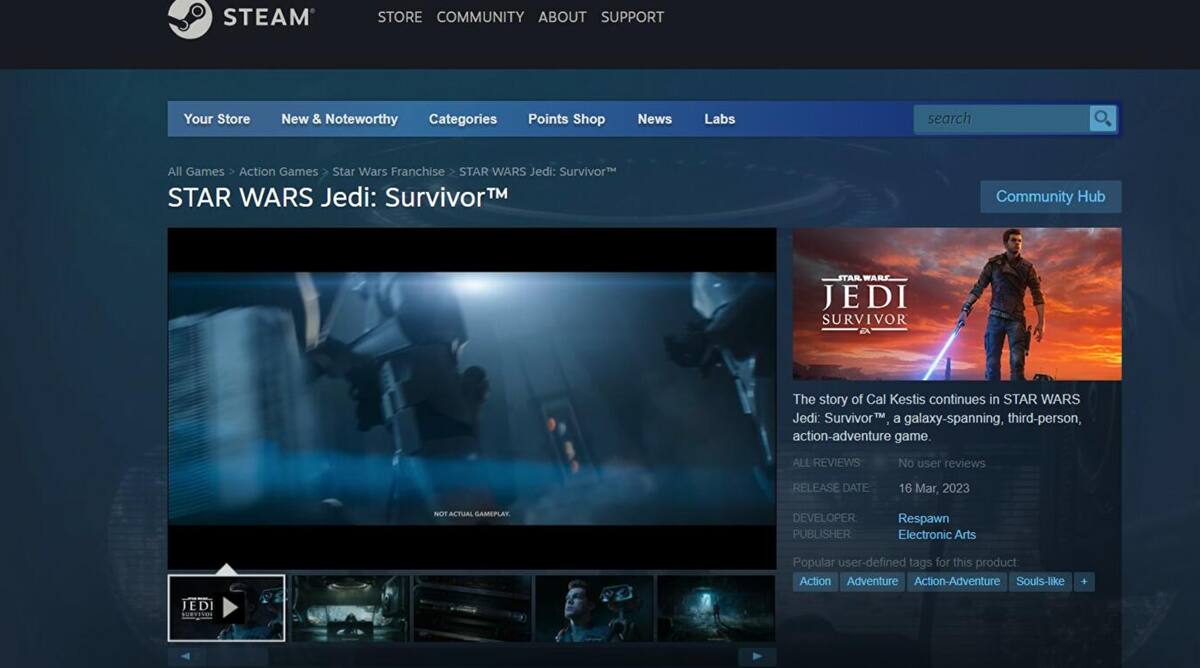
Task: Follow the All Games breadcrumb
Action: 196,172
